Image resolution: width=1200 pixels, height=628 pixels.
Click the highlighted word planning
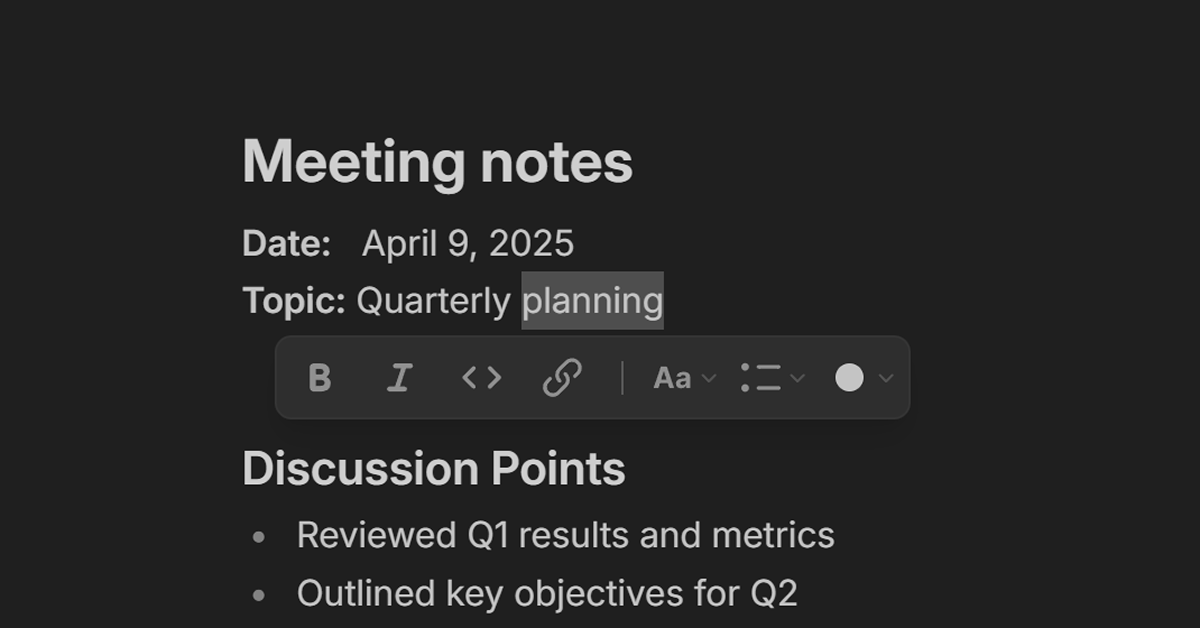pyautogui.click(x=592, y=299)
